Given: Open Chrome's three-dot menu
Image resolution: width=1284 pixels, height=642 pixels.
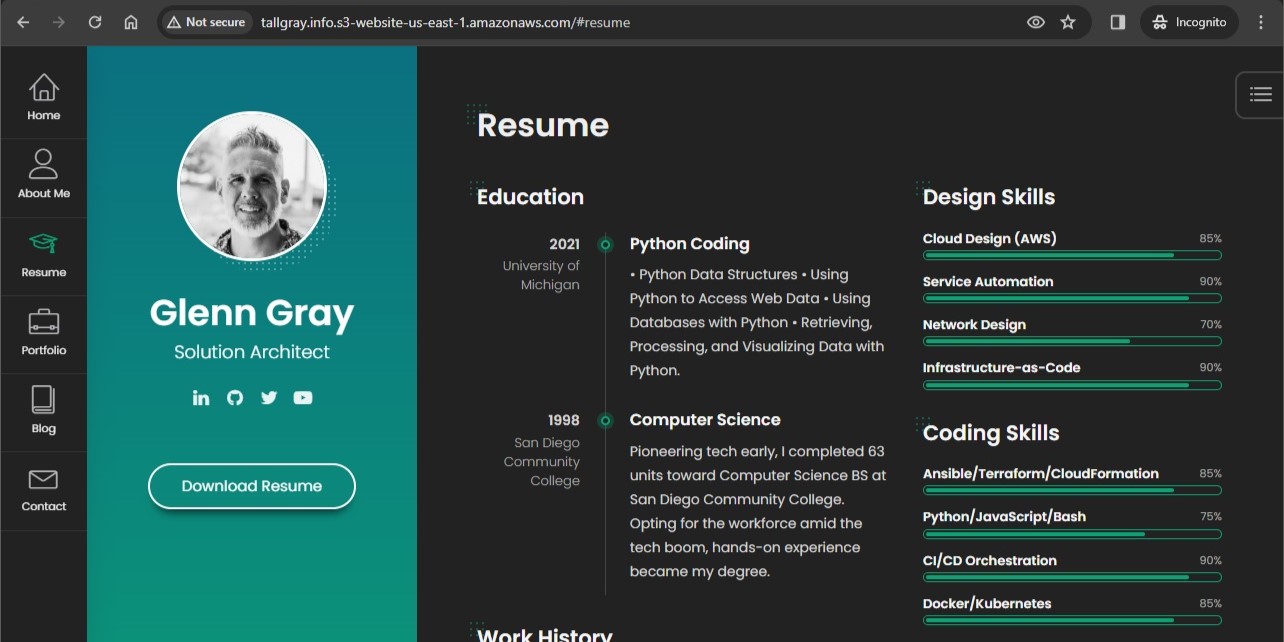Looking at the screenshot, I should coord(1261,21).
